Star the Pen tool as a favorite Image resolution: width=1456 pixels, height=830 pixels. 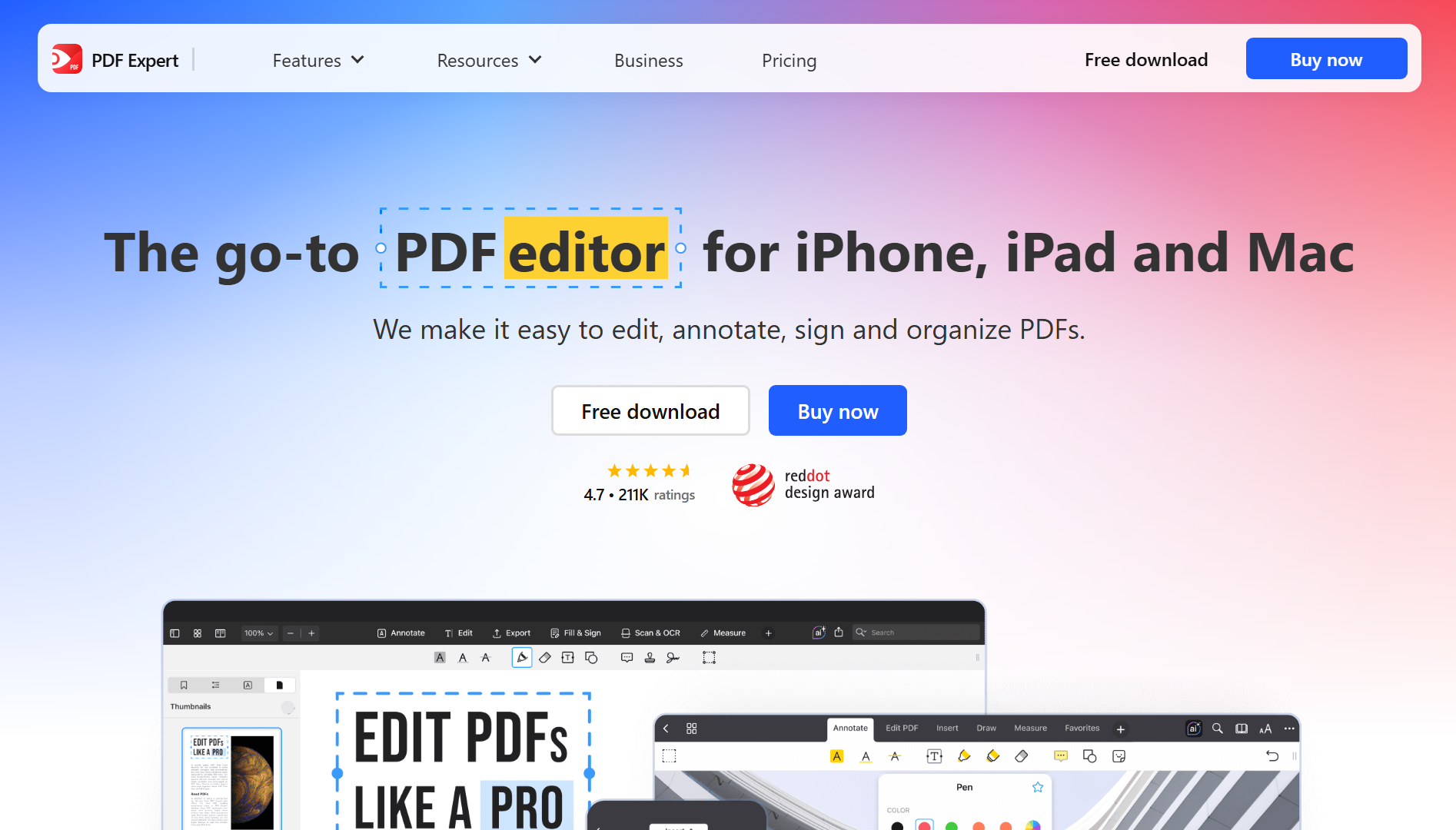1036,787
